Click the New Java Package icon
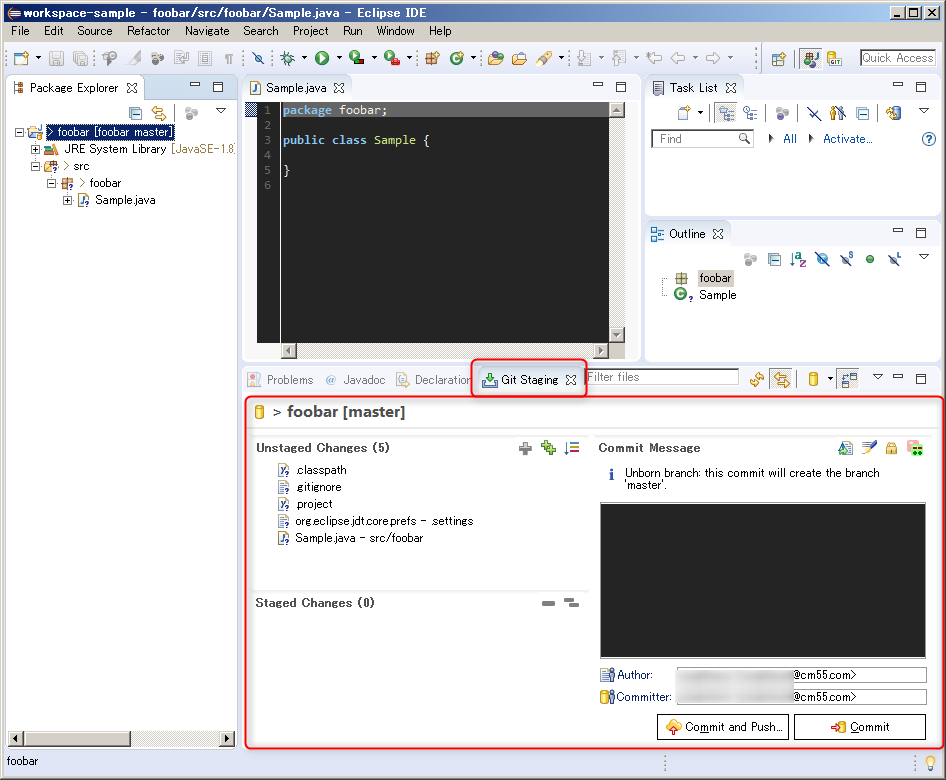The height and width of the screenshot is (780, 946). [432, 58]
